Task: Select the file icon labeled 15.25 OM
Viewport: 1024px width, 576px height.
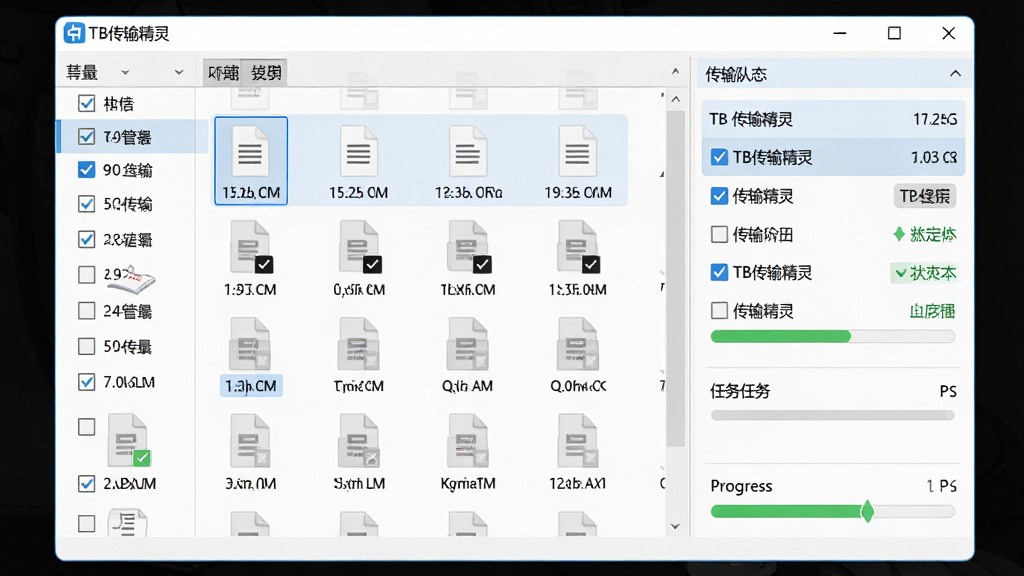Action: [359, 152]
